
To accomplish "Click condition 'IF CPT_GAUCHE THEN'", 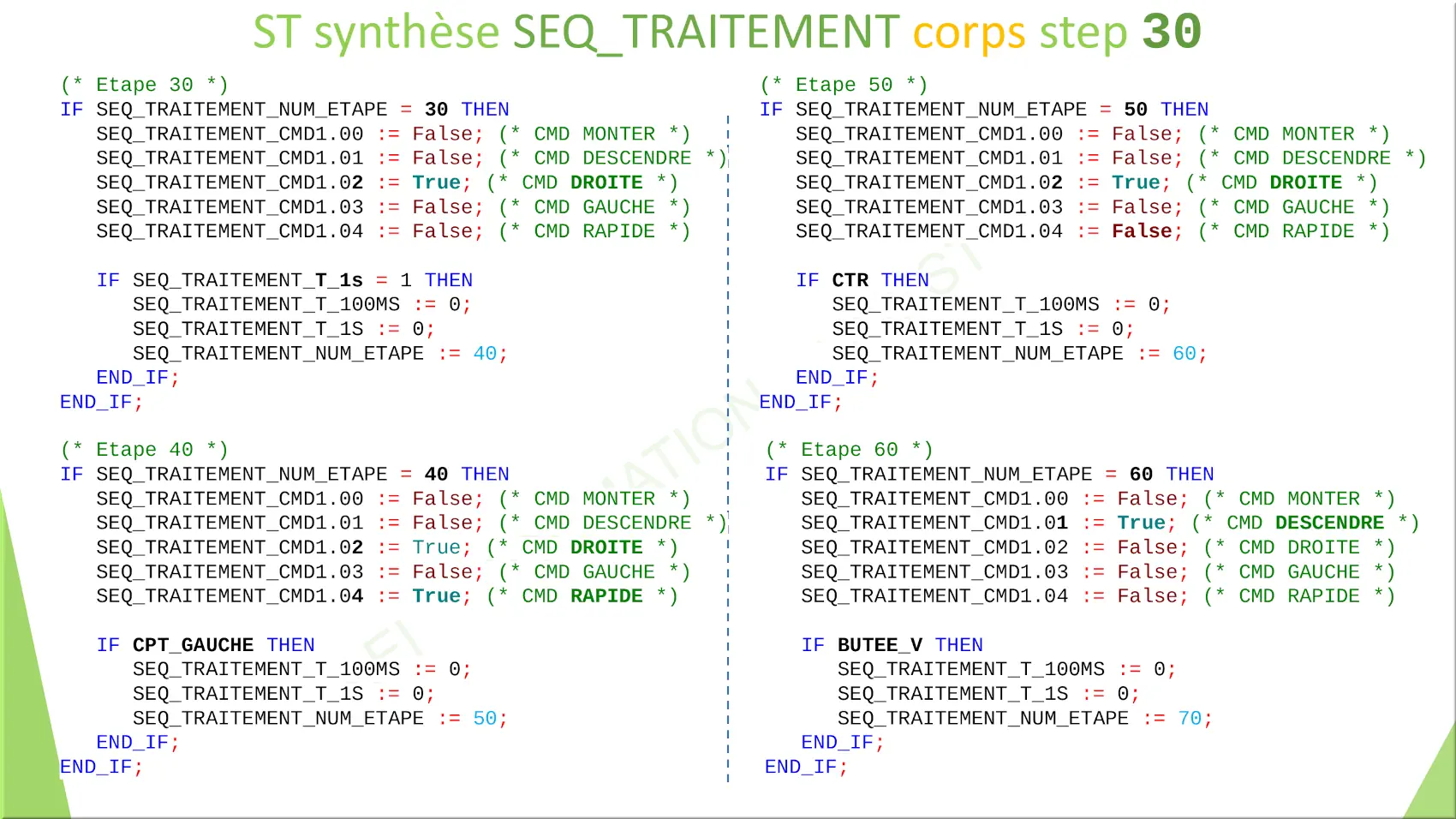I will pyautogui.click(x=206, y=645).
